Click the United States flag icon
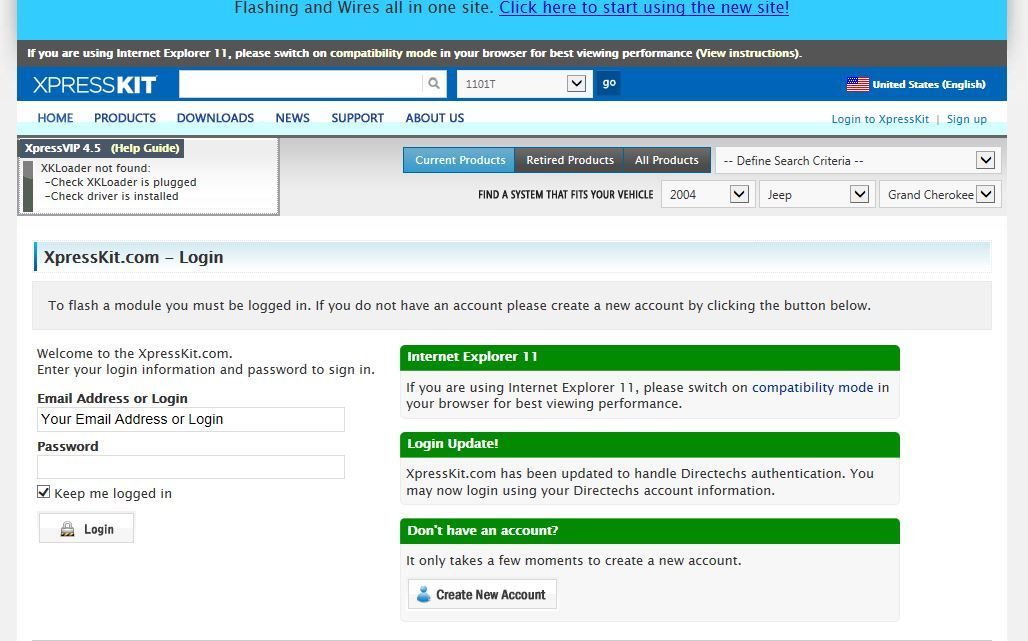This screenshot has height=641, width=1028. point(857,85)
